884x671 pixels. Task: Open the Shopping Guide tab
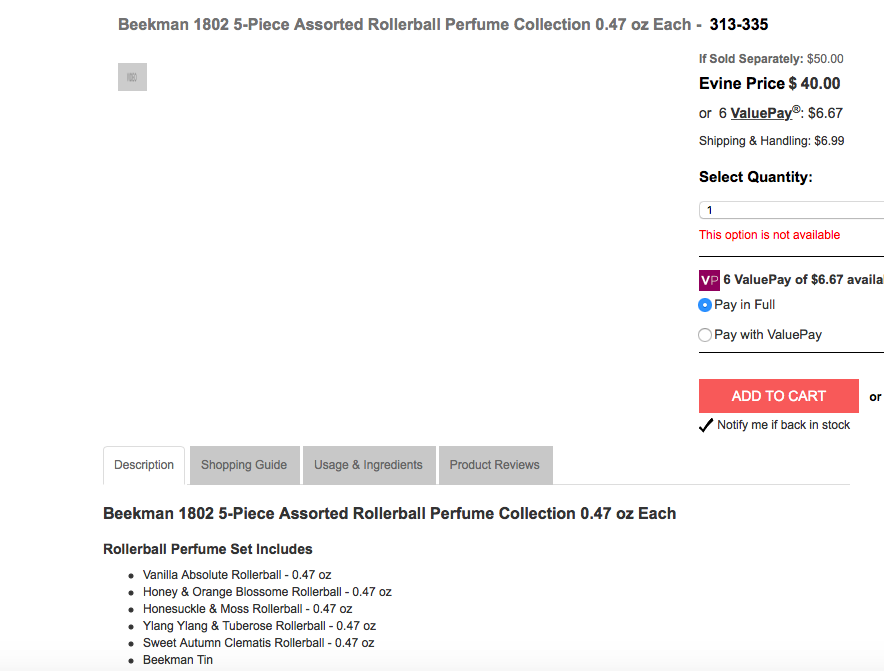point(244,465)
